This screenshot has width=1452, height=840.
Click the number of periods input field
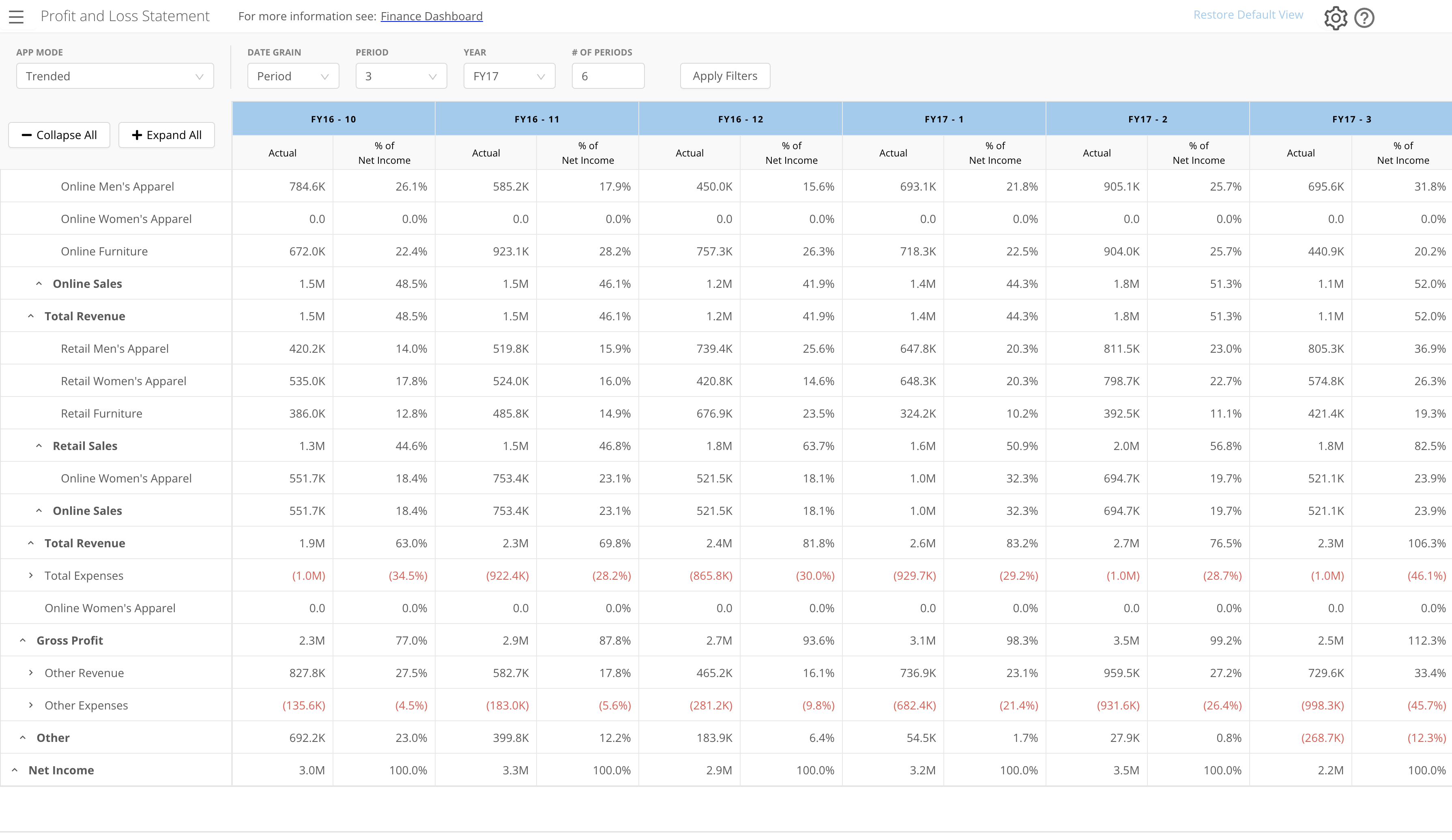click(607, 76)
